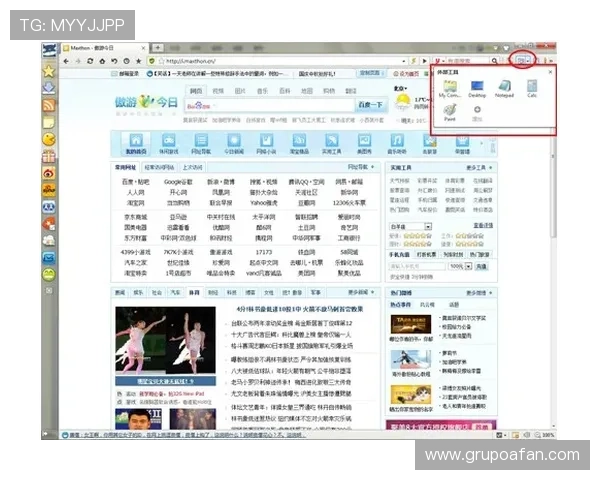
Task: Click the Maxthon logo menu icon
Action: pyautogui.click(x=49, y=50)
